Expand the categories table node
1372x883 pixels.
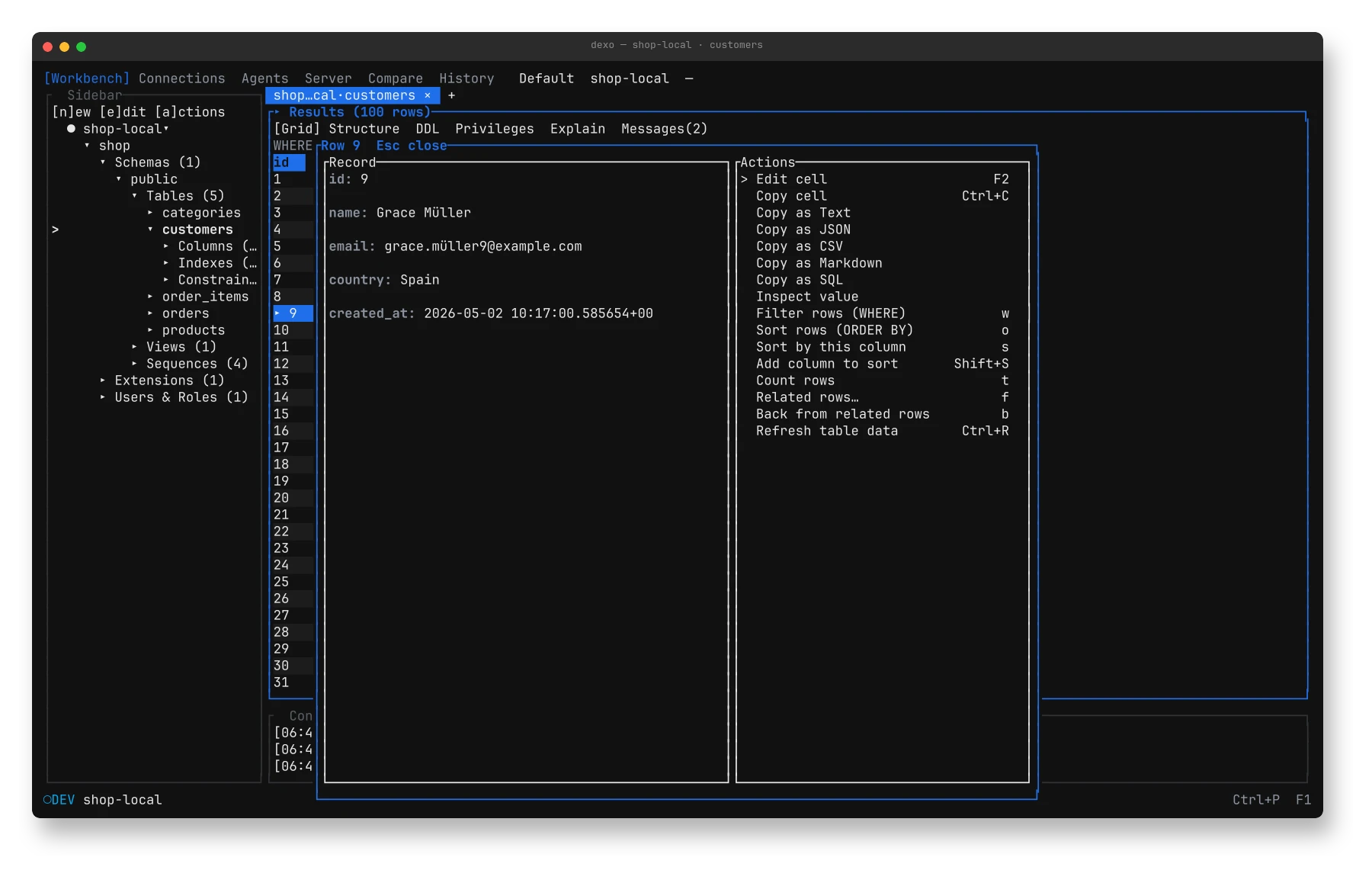150,213
